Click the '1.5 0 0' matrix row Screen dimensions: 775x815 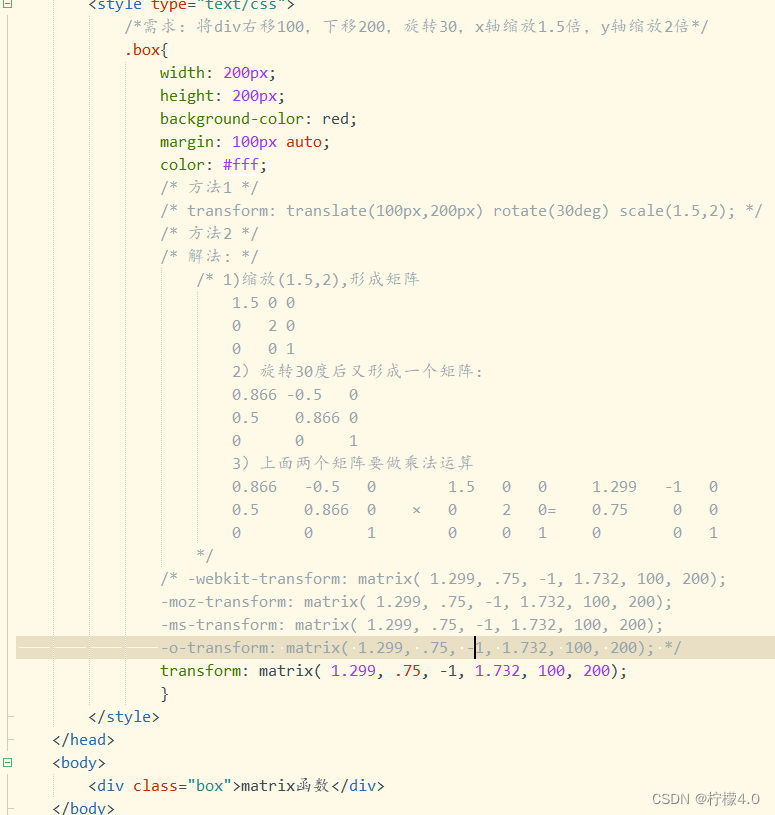coord(264,303)
